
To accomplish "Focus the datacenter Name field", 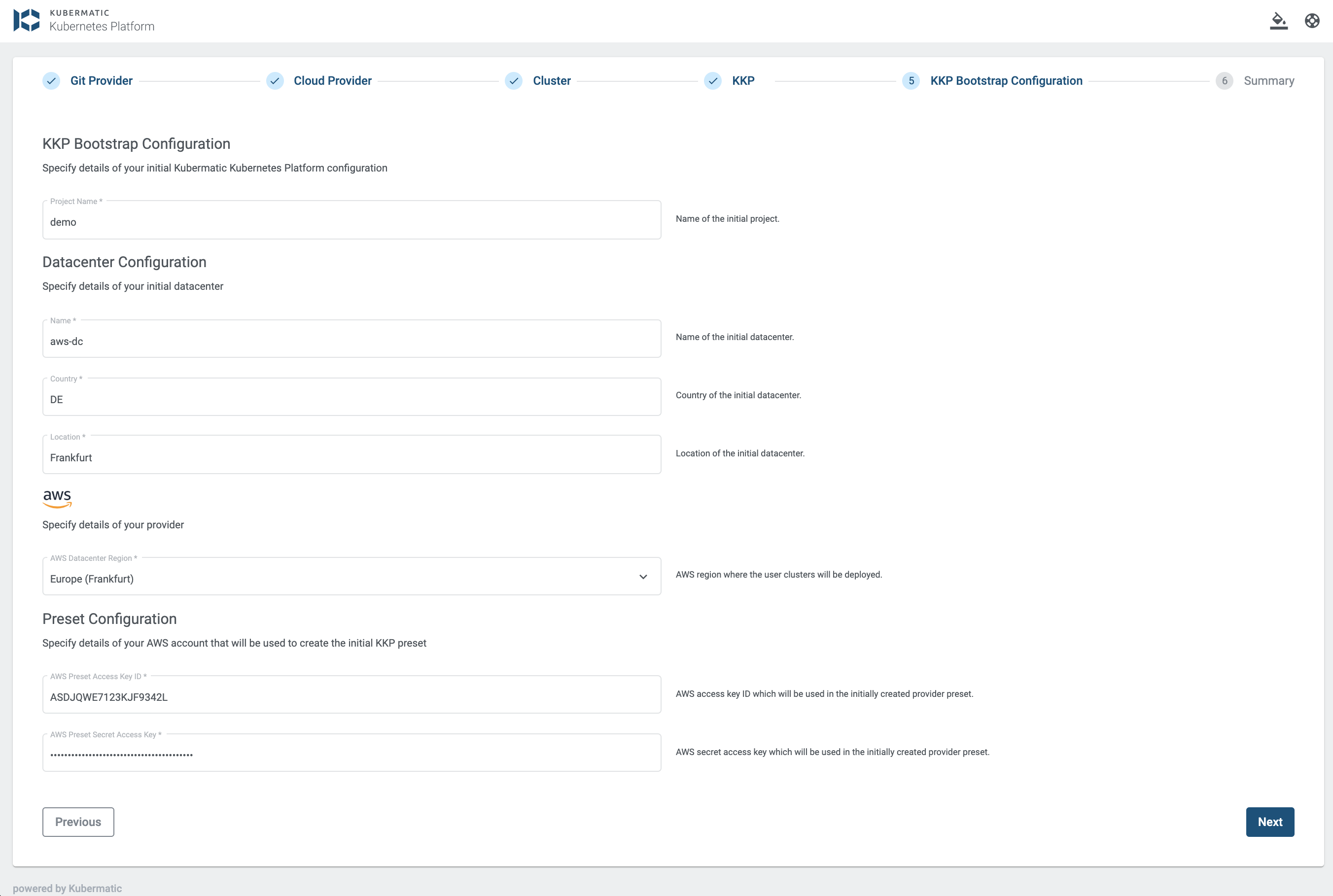I will pyautogui.click(x=351, y=339).
